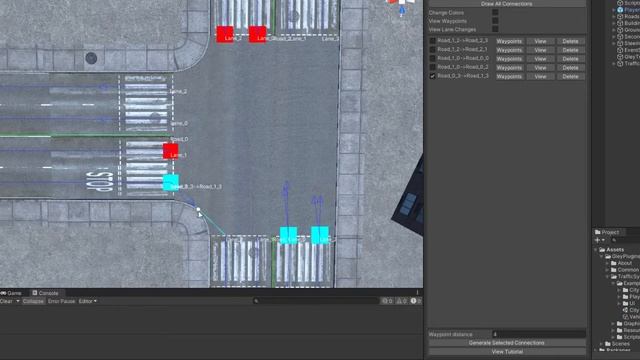Expand the UI folder in Project
Screen dimensions: 640x360
point(619,303)
